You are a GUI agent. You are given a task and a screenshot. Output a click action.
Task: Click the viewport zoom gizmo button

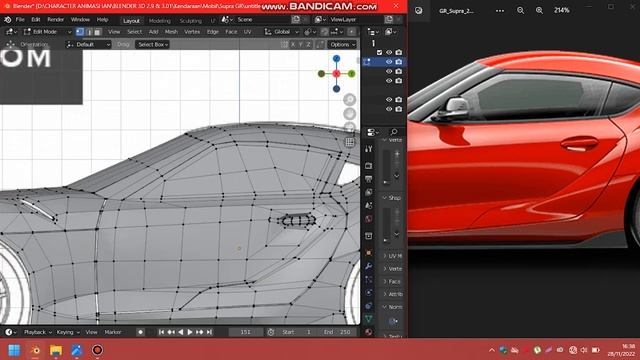(349, 100)
